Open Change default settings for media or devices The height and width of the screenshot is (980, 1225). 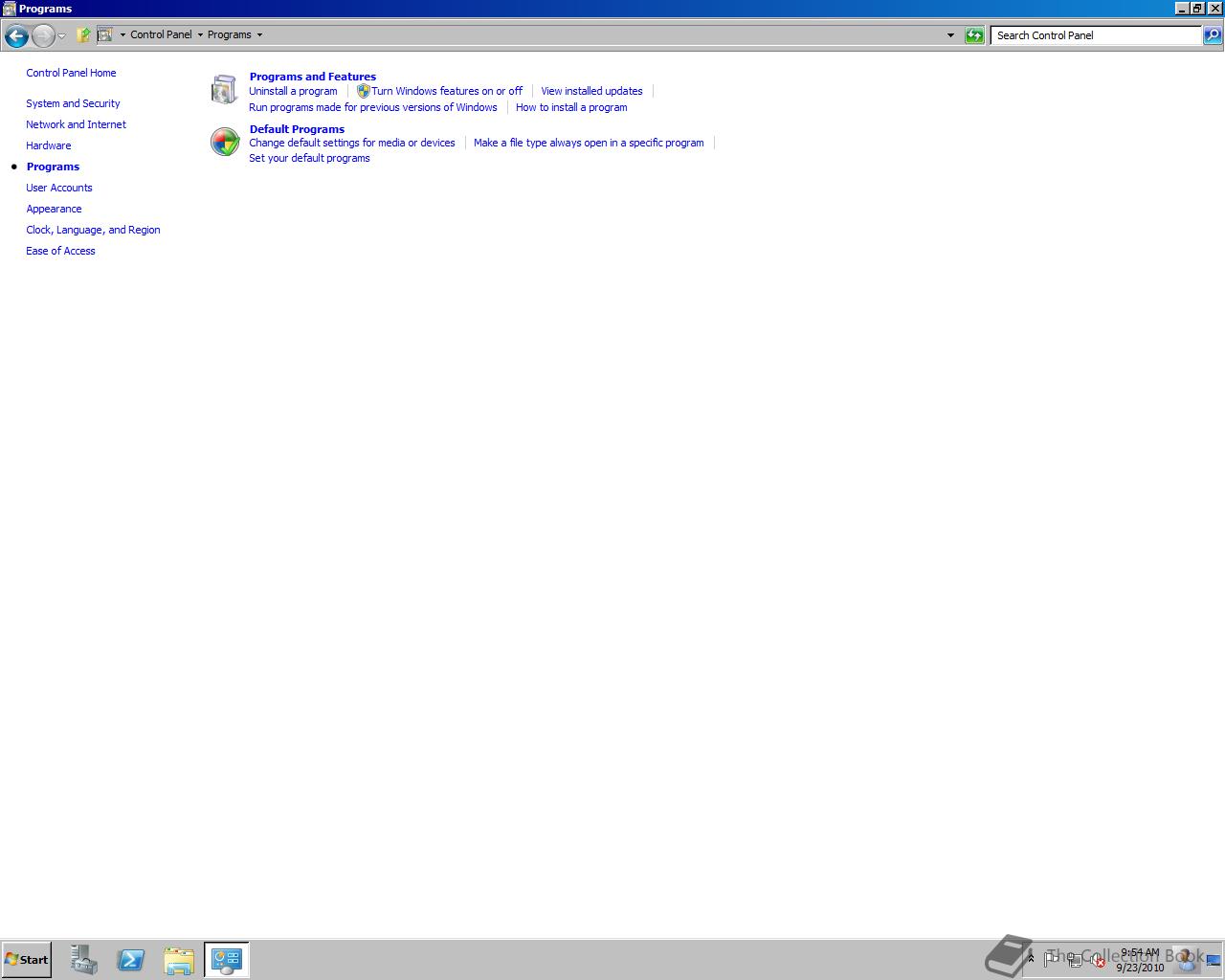pyautogui.click(x=351, y=143)
